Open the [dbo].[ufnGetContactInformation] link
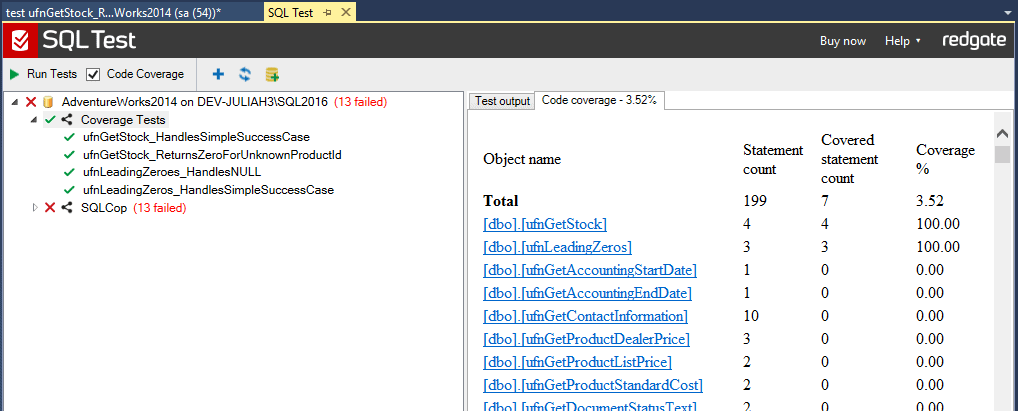 586,316
